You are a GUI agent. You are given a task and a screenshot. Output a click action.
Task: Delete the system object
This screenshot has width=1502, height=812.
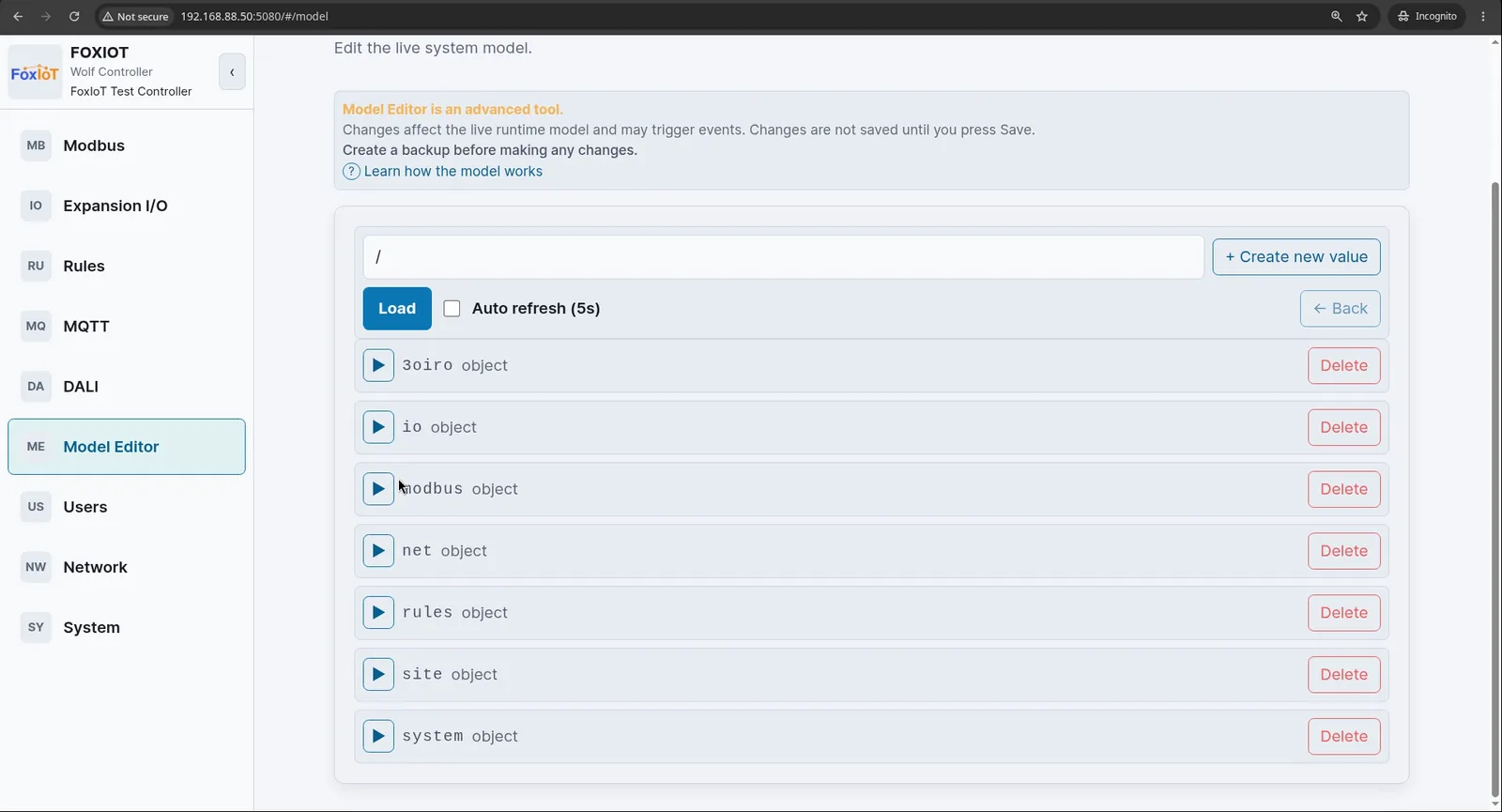(x=1344, y=736)
